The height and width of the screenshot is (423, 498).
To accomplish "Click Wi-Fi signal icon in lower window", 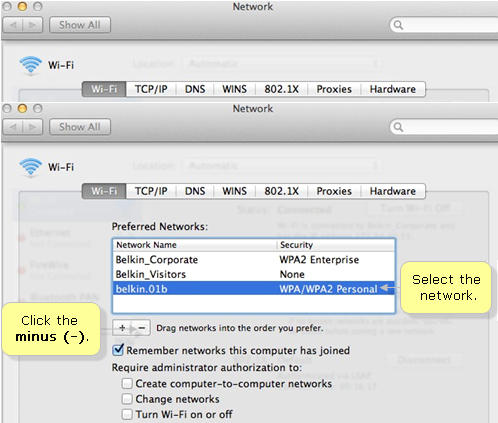I will pos(31,167).
